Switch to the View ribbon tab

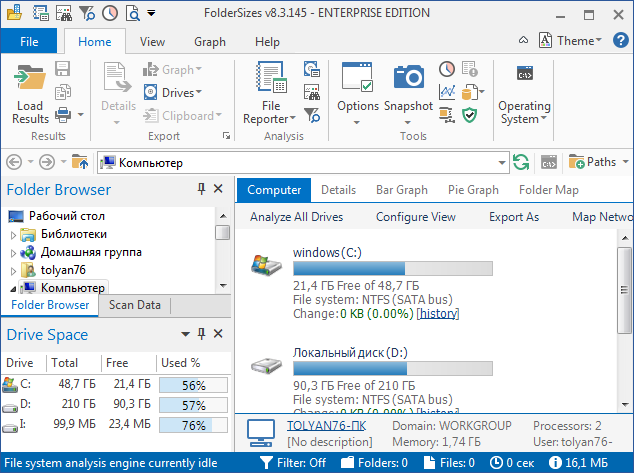point(152,42)
